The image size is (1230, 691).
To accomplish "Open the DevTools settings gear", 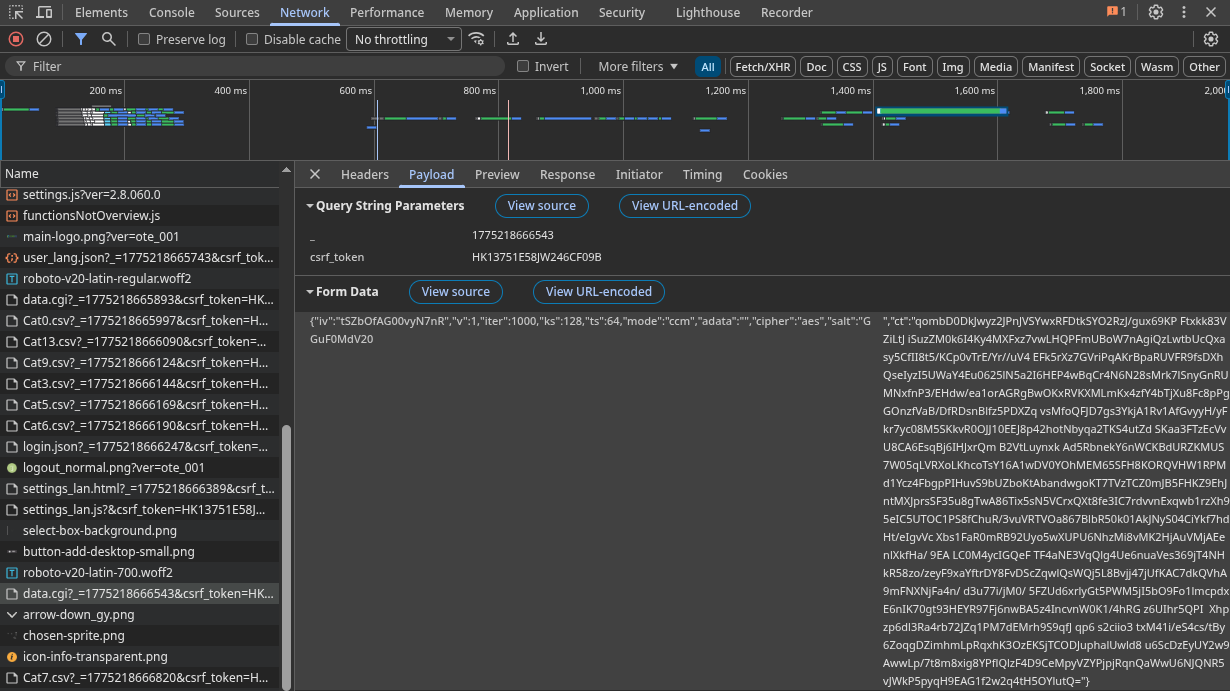I will [x=1157, y=12].
